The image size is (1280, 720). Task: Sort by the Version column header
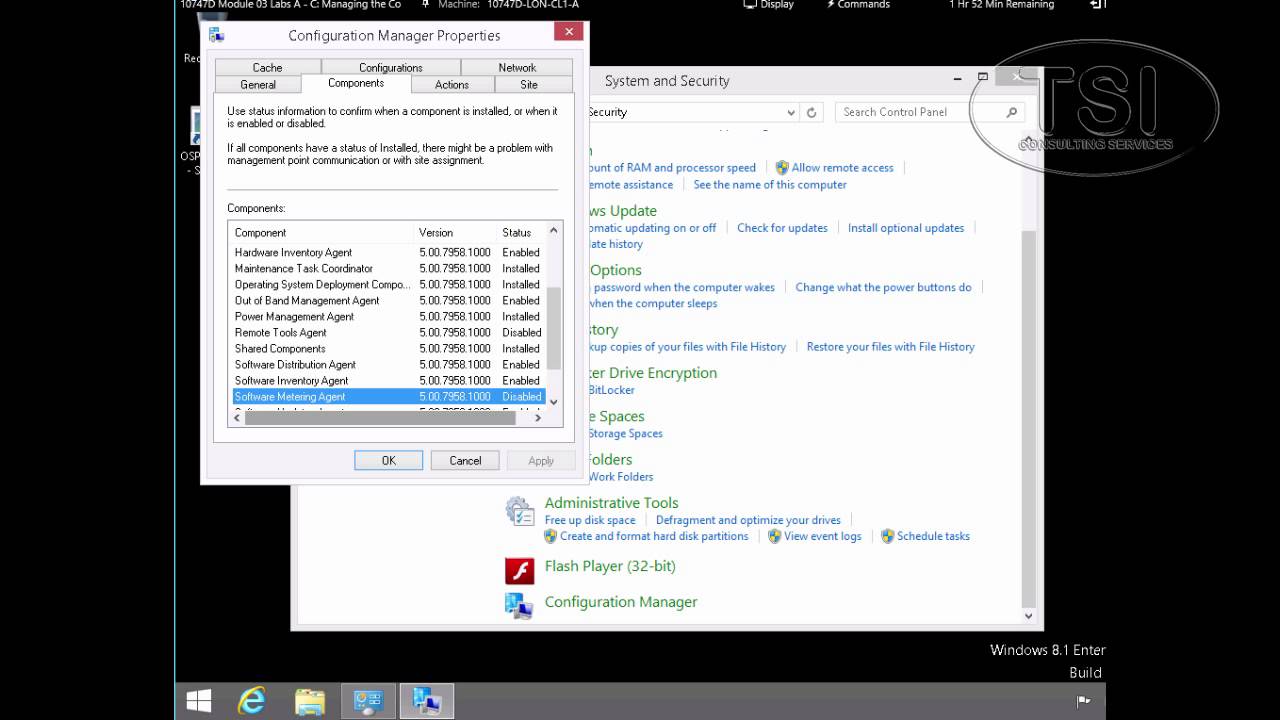point(457,232)
